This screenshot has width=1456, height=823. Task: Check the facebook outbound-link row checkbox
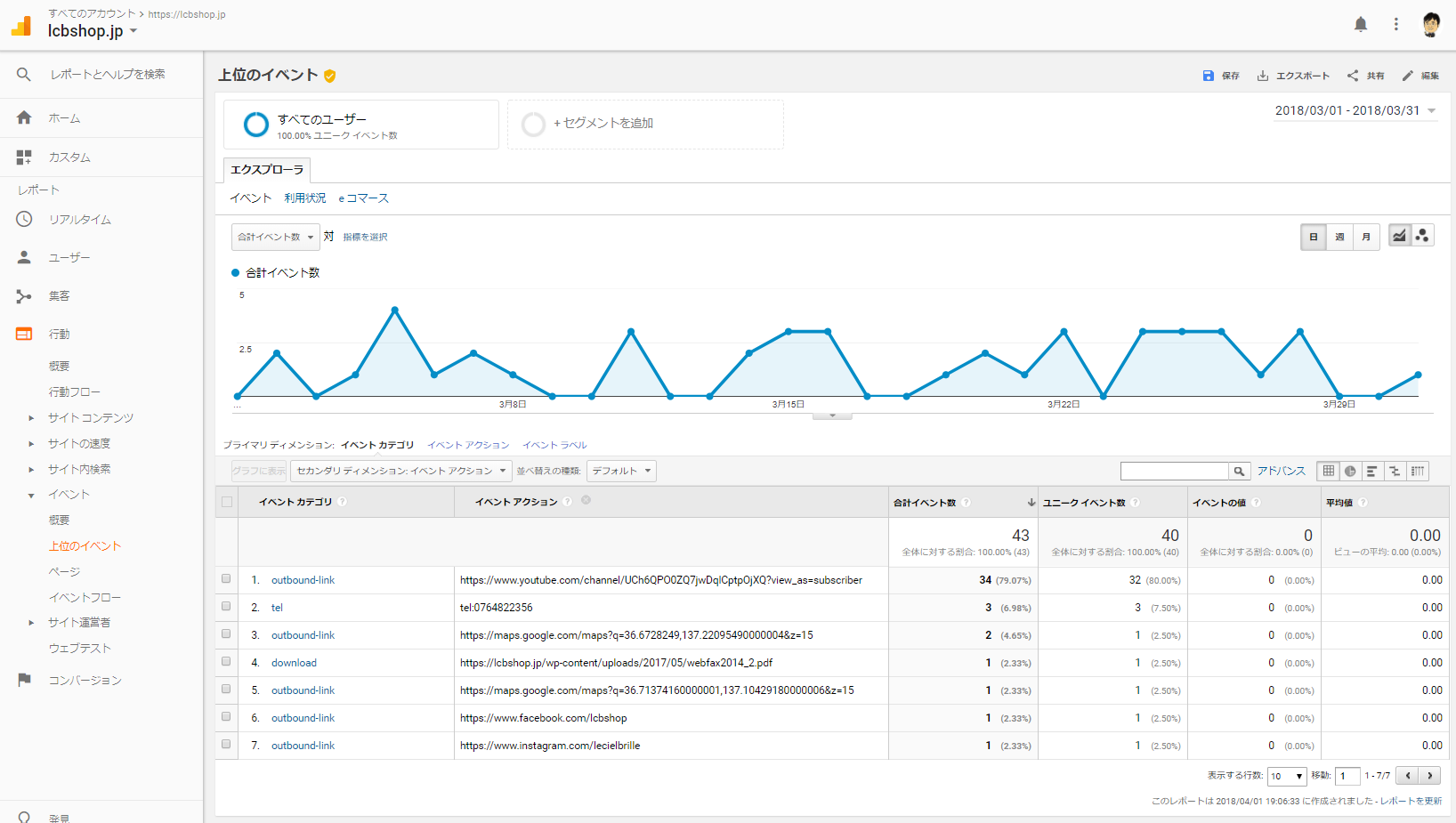226,717
